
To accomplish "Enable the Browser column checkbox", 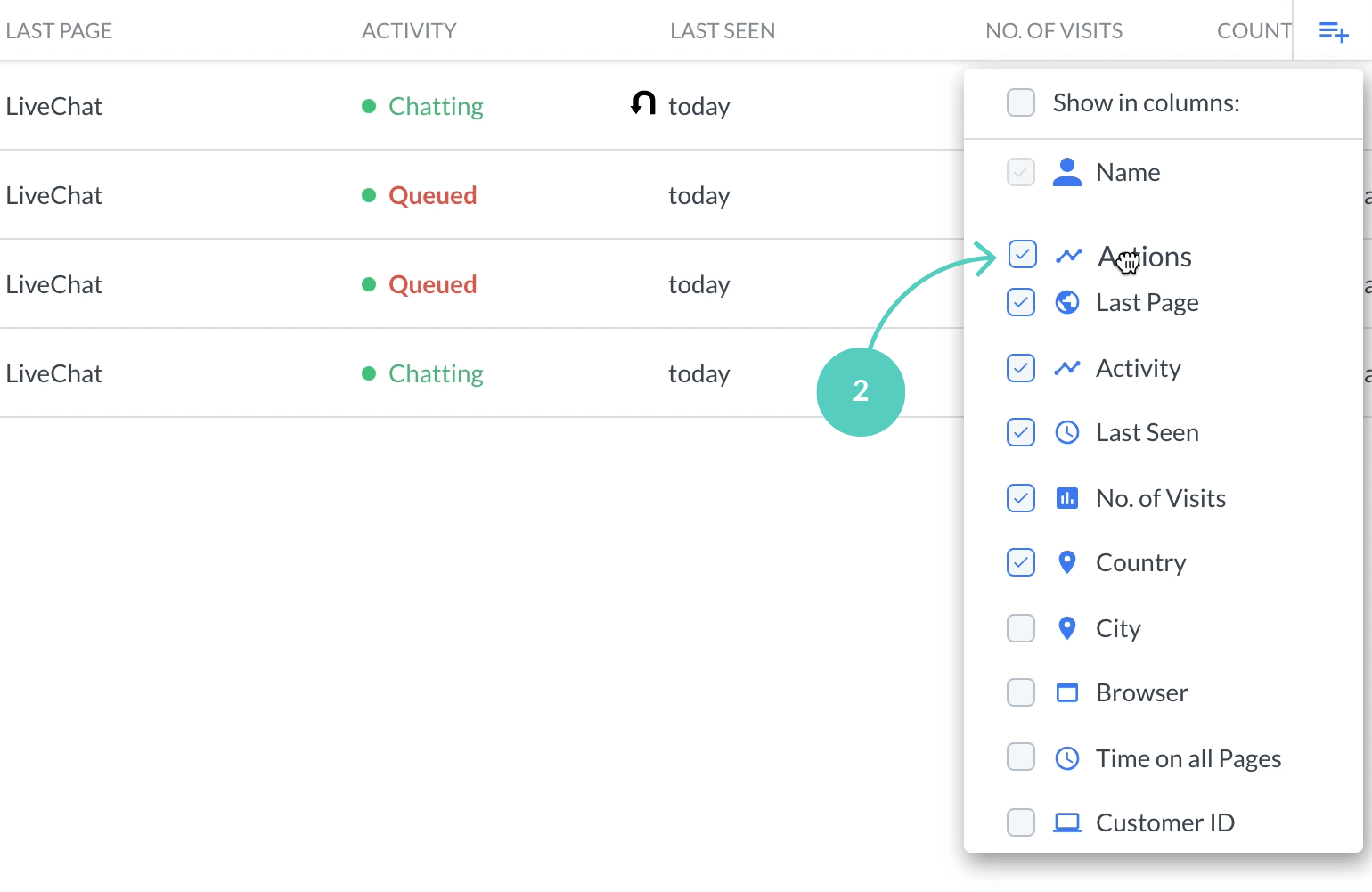I will pos(1021,692).
